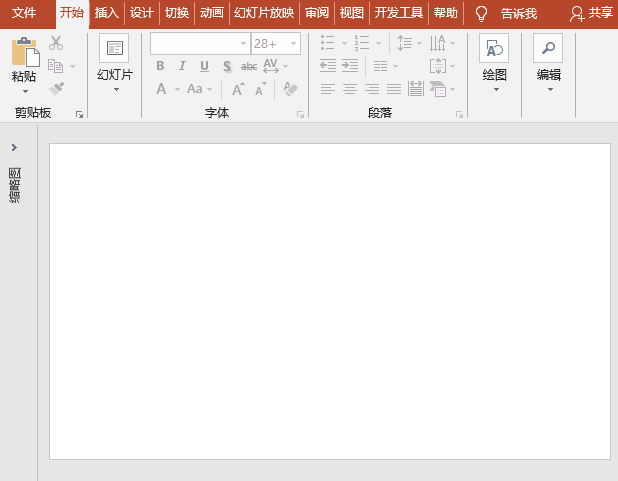Screen dimensions: 618x481
Task: Decrease font size with small A icon
Action: pyautogui.click(x=261, y=89)
